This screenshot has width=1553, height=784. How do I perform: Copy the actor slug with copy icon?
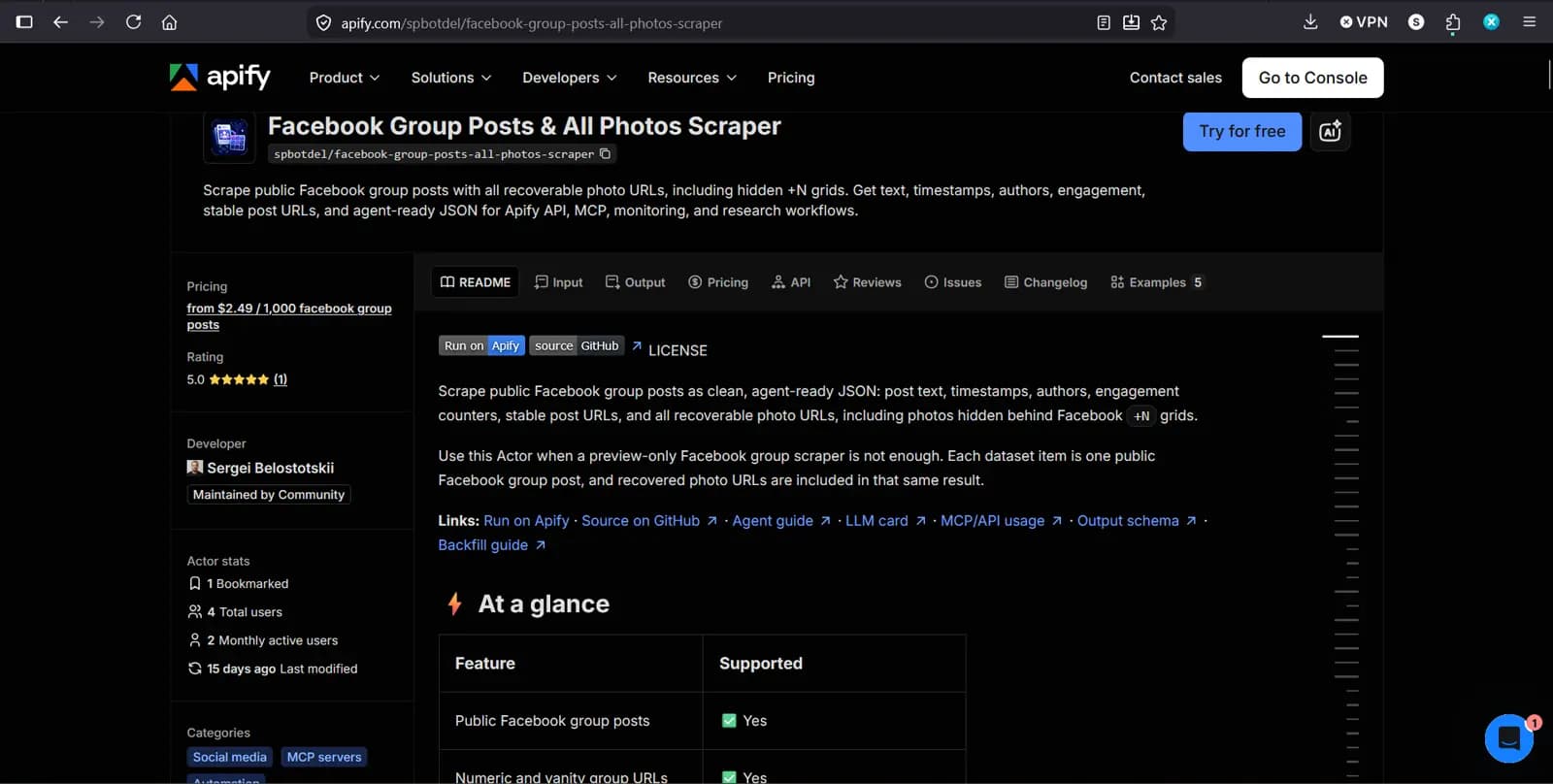[605, 153]
